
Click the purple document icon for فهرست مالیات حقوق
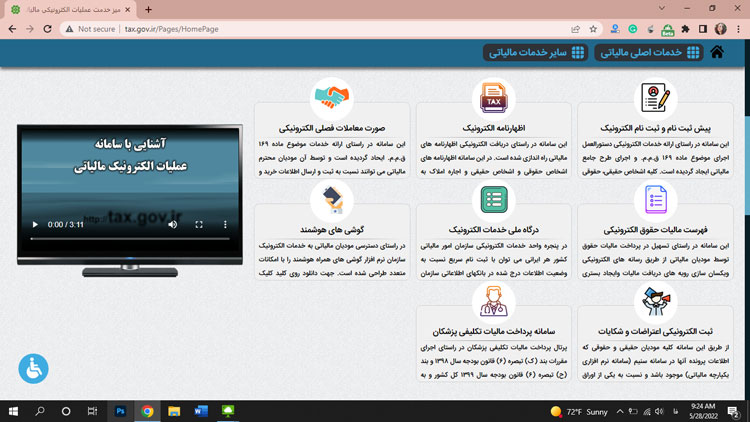[655, 200]
